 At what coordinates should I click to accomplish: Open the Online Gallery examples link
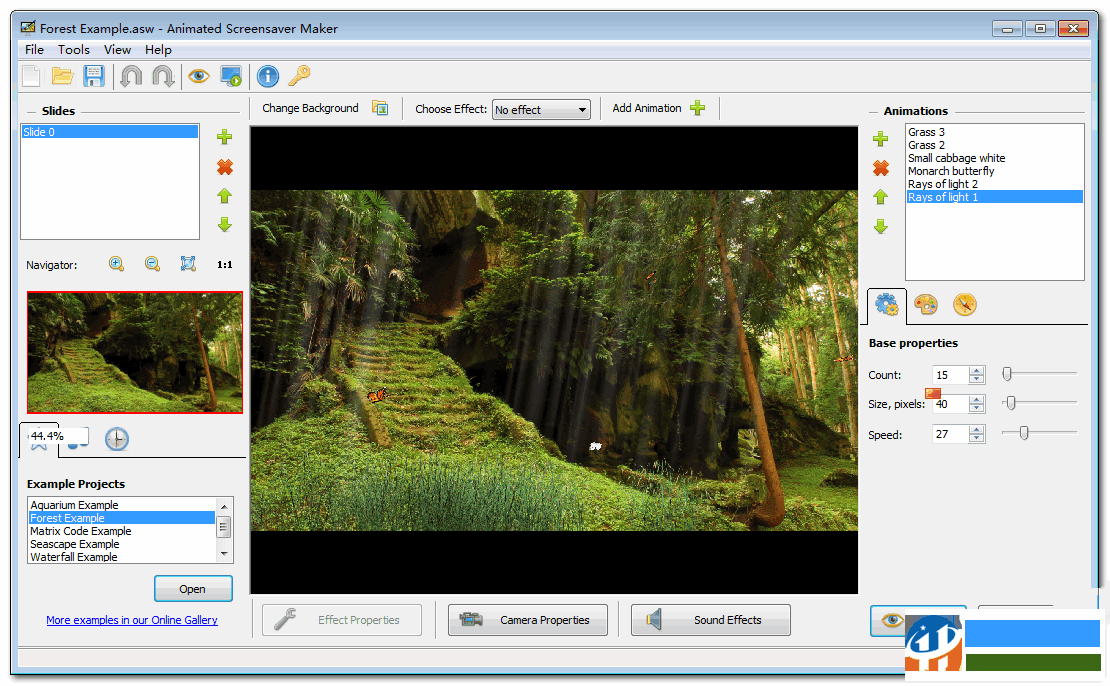132,620
